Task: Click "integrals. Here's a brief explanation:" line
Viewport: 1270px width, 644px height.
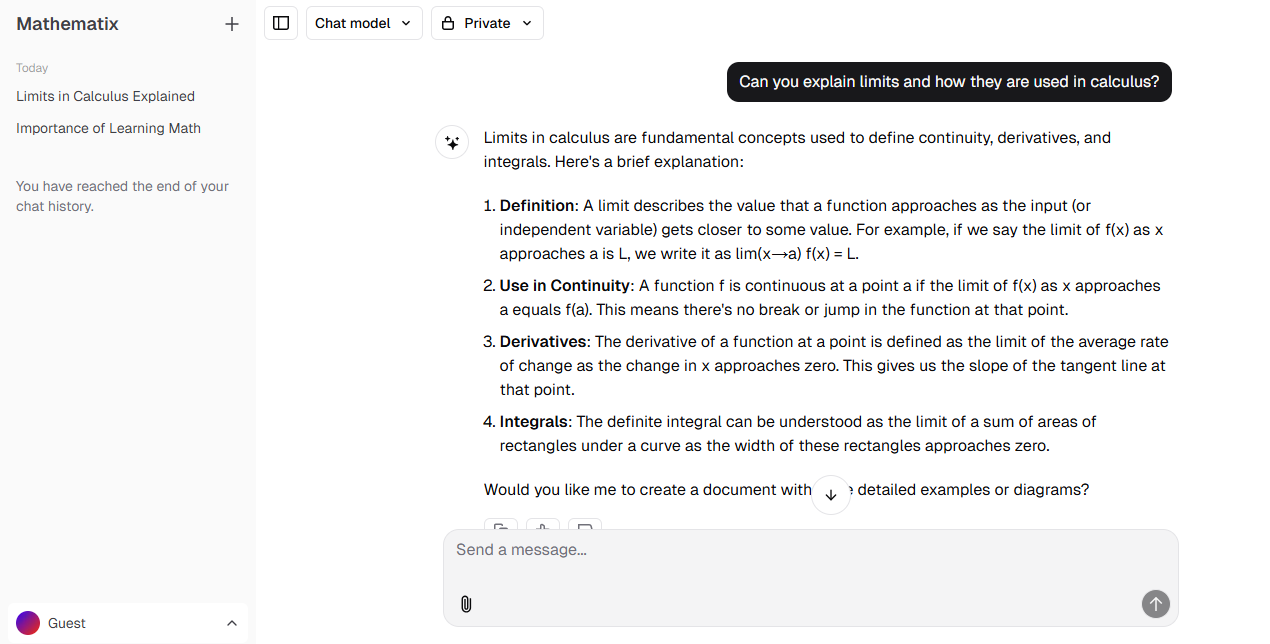Action: click(614, 162)
